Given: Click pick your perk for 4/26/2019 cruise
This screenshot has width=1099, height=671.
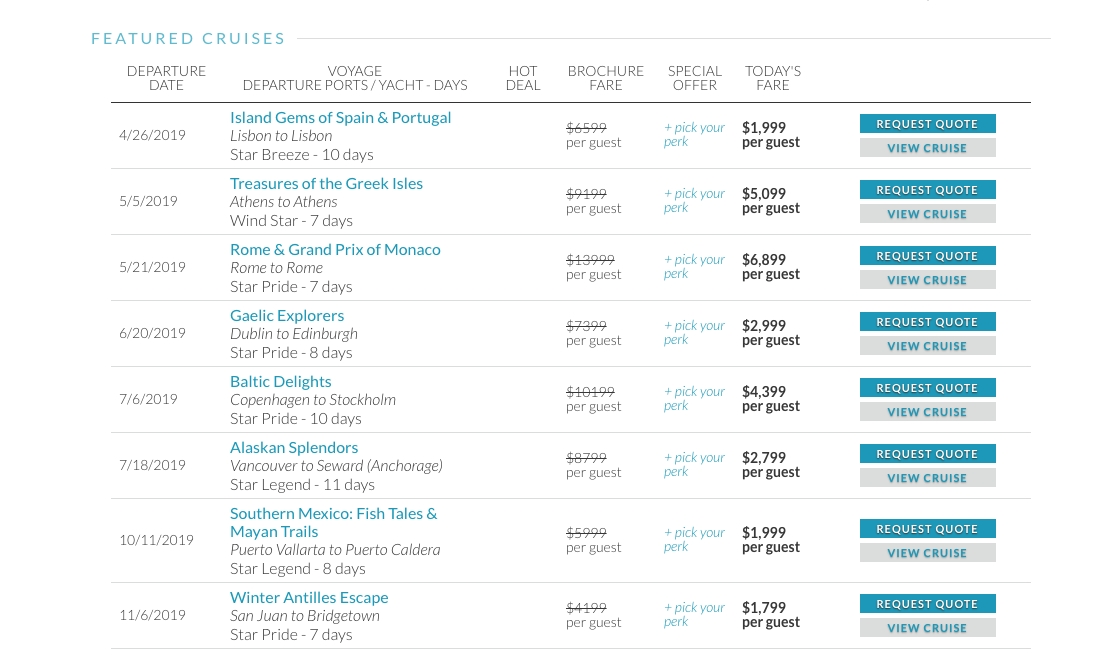Looking at the screenshot, I should [x=694, y=135].
